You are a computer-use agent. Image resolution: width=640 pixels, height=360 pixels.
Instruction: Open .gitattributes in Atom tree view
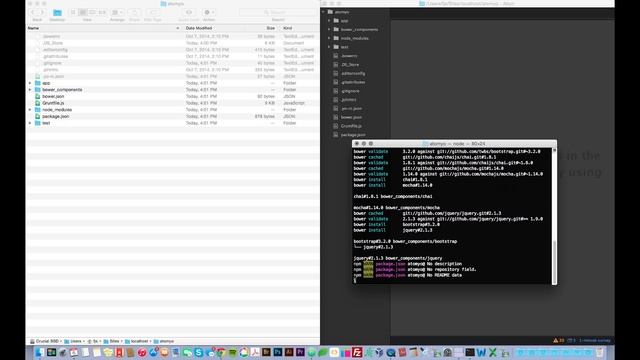[353, 82]
